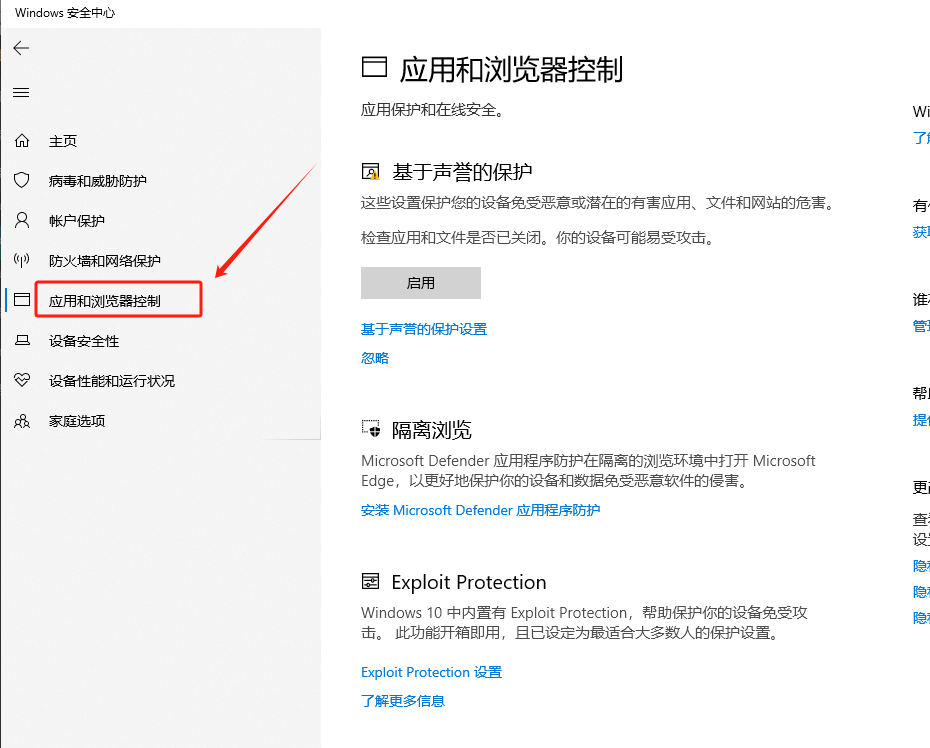The image size is (930, 748).
Task: Select the device security laptop icon
Action: [x=22, y=341]
